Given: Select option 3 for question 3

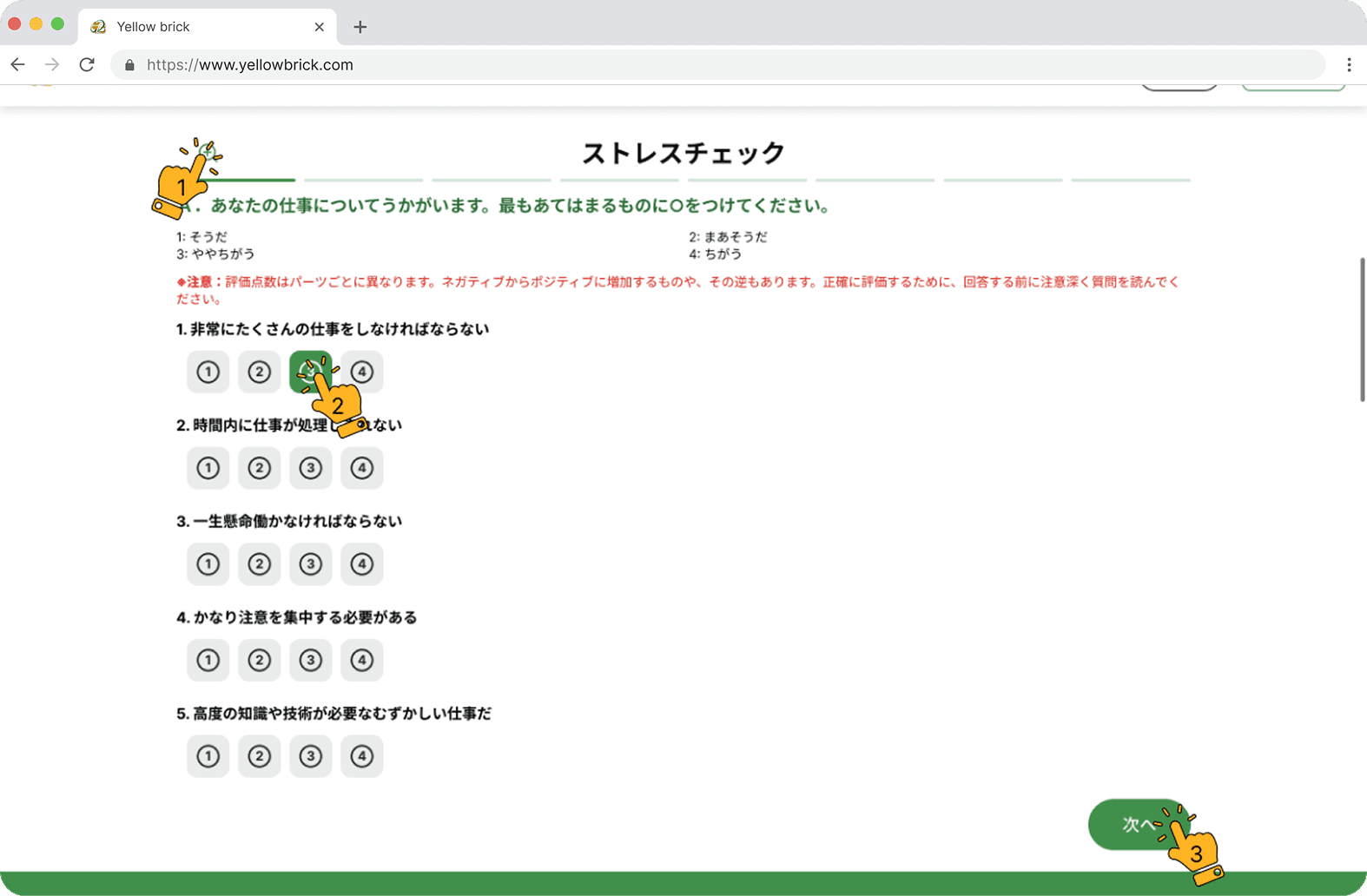Looking at the screenshot, I should pyautogui.click(x=310, y=564).
